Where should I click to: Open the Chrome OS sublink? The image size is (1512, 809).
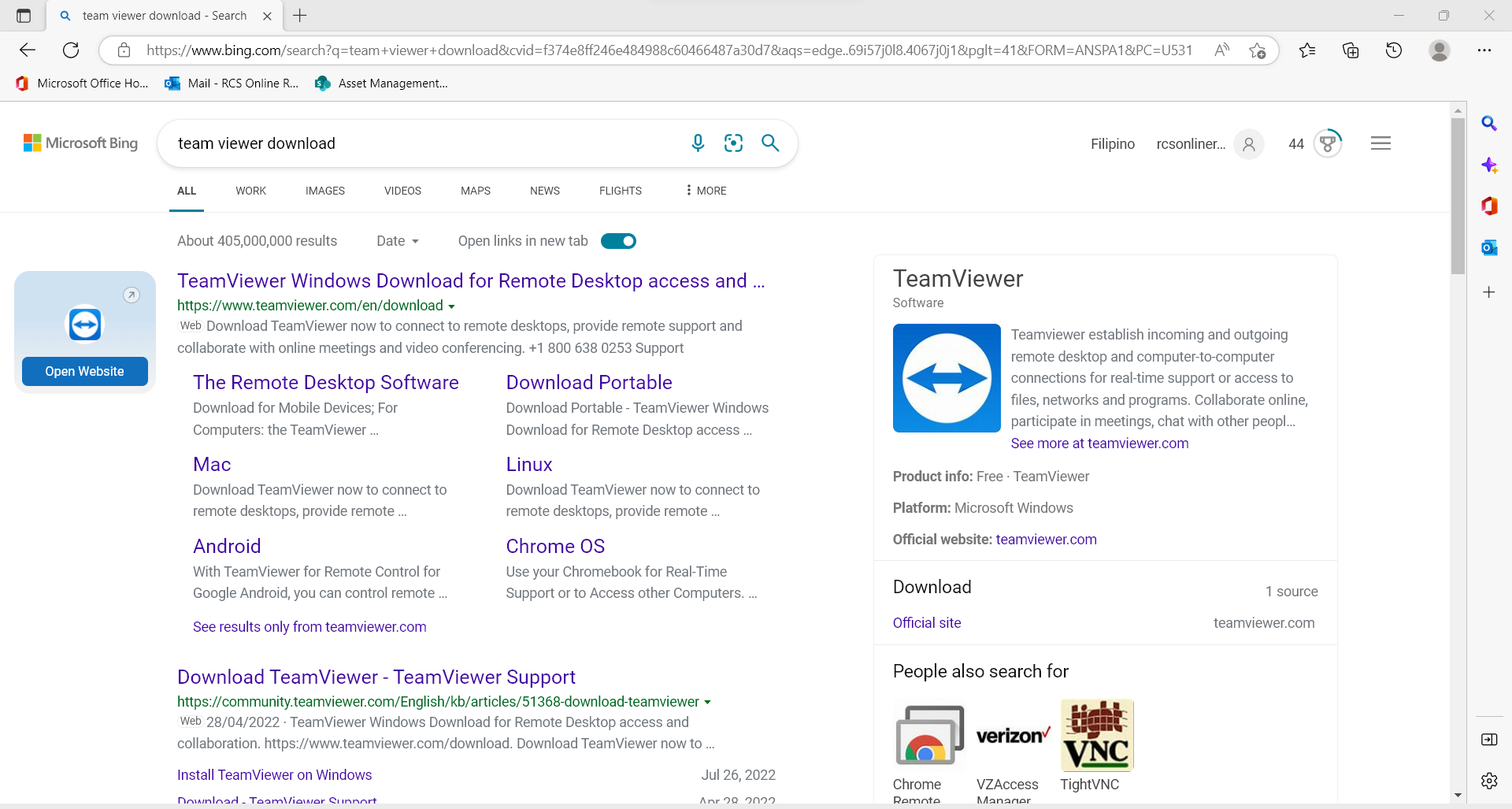tap(555, 546)
